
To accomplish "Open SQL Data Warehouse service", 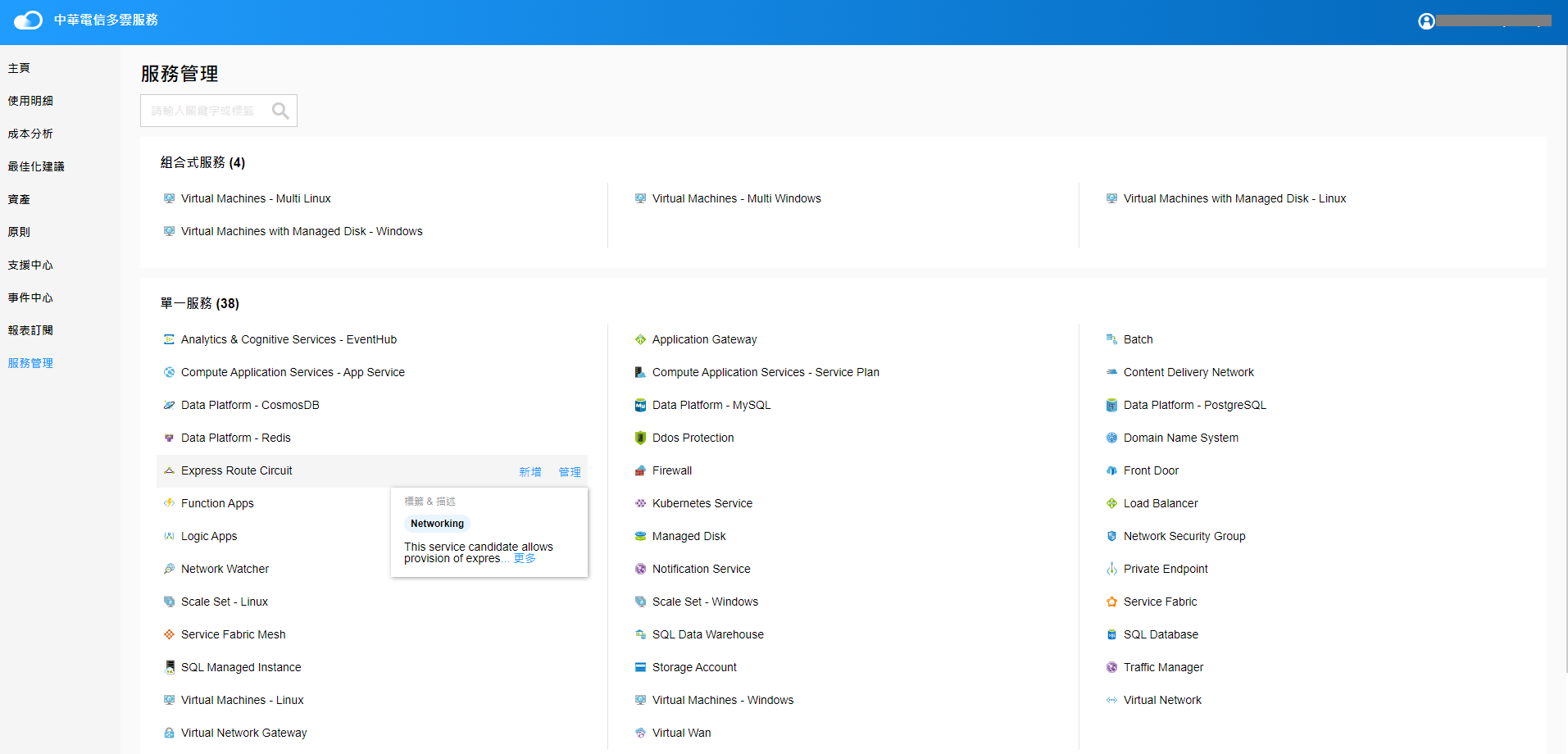I will (x=708, y=634).
